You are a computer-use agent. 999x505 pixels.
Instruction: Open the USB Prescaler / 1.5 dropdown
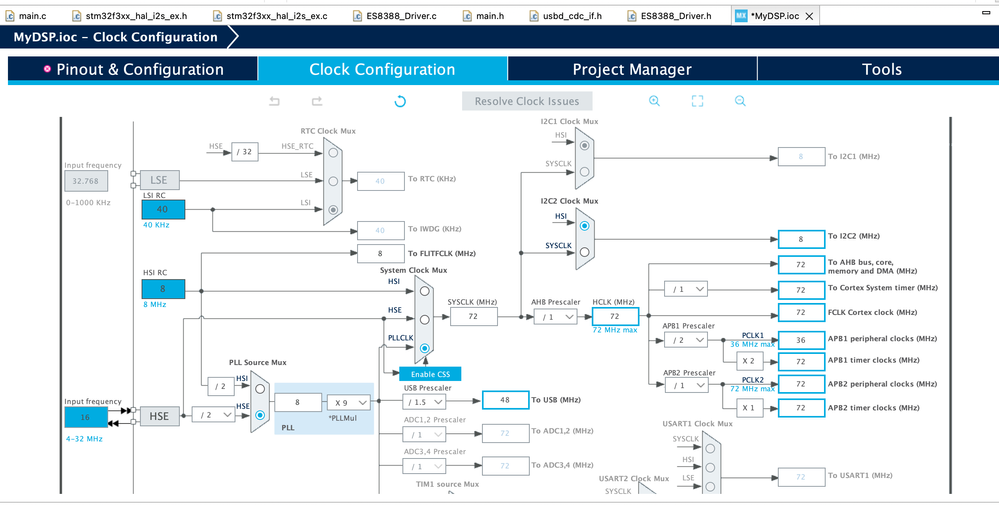[424, 401]
